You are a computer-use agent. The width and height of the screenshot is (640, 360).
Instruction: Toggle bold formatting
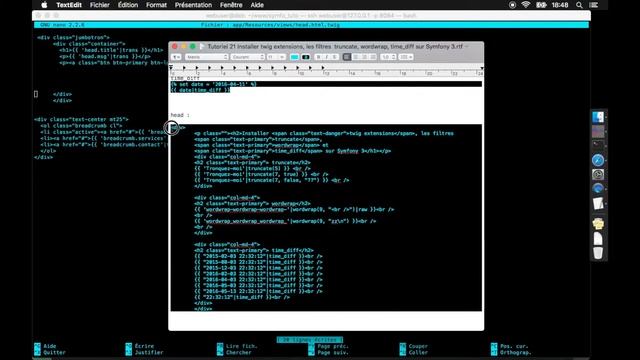(x=318, y=57)
